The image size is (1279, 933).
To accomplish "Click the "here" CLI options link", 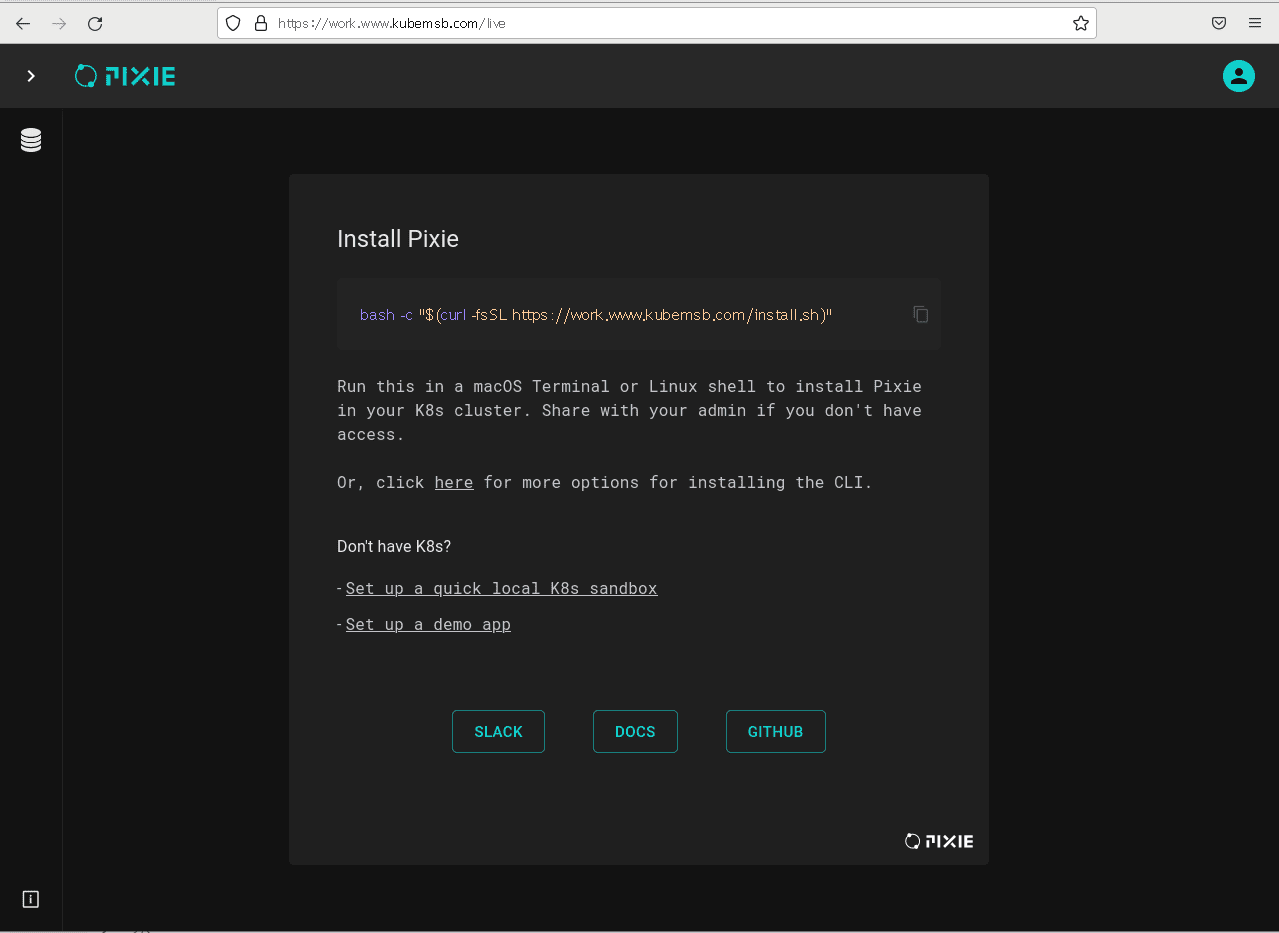I will pyautogui.click(x=454, y=482).
